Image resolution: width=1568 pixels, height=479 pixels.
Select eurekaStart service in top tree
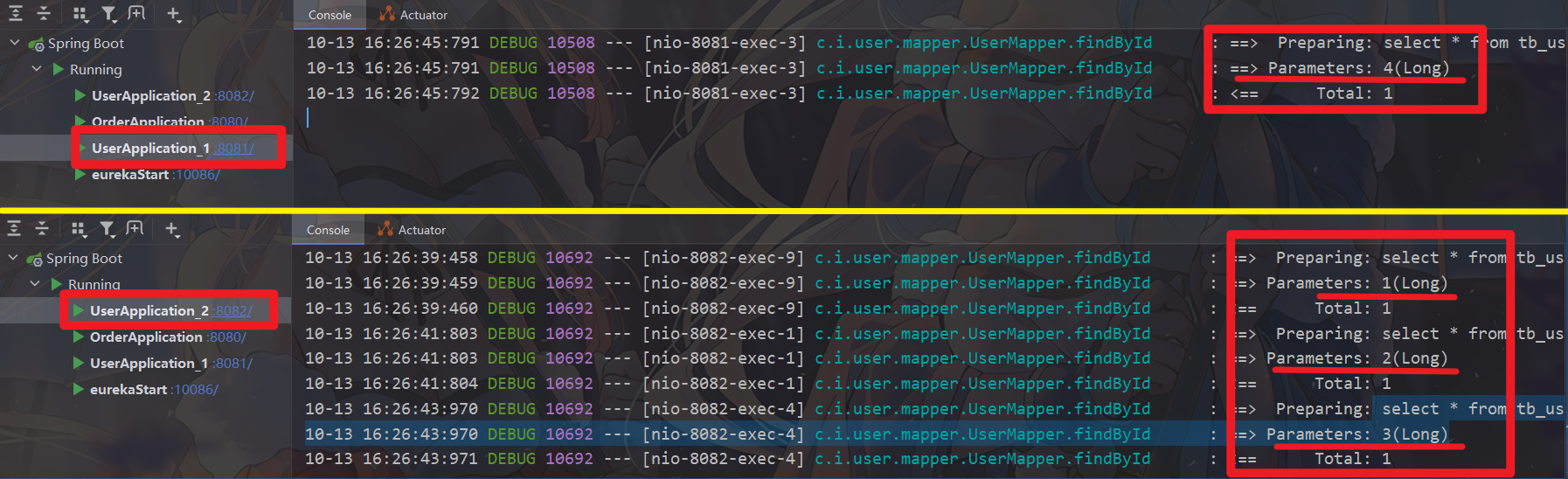tap(129, 175)
